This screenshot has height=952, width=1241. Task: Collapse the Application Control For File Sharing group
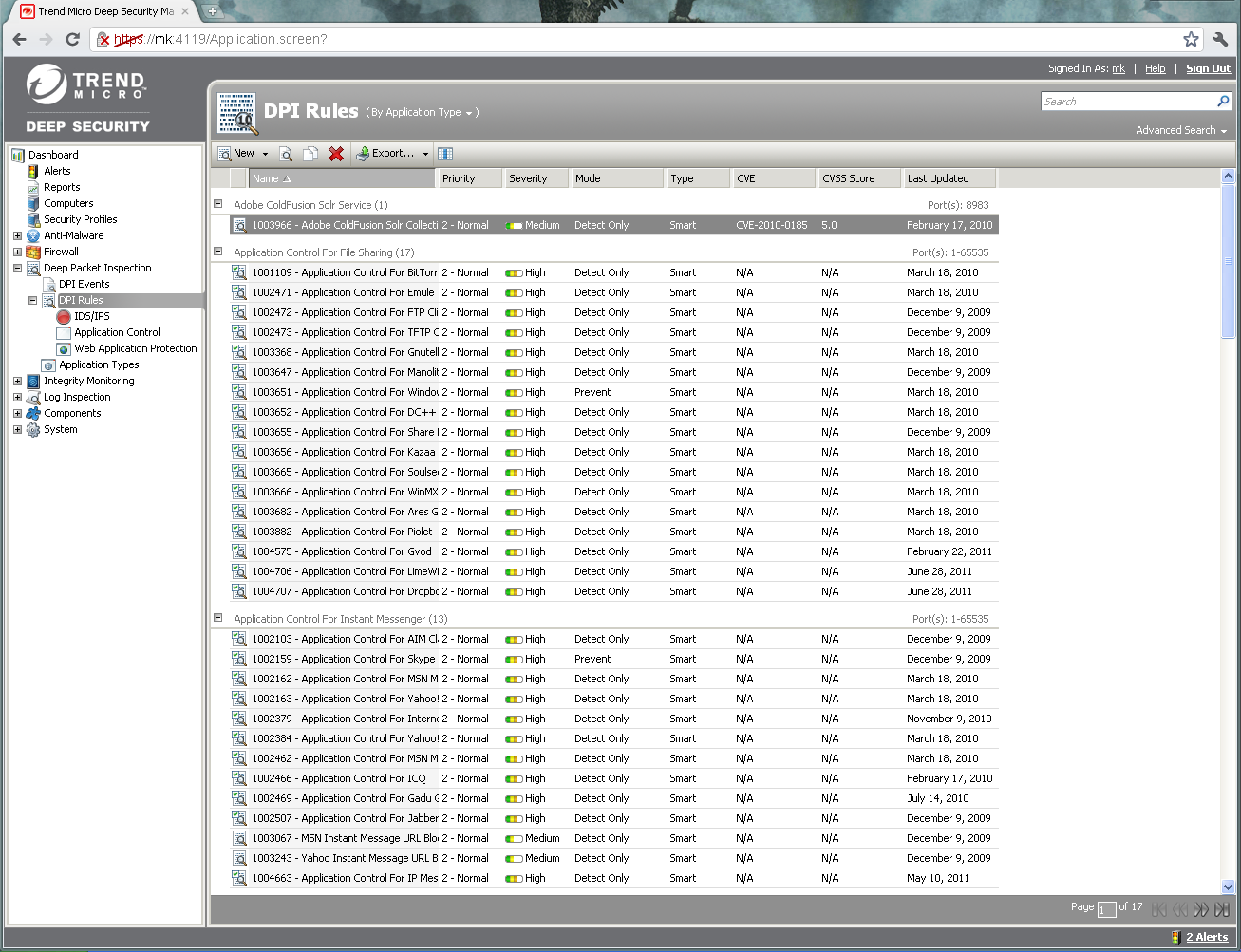(217, 252)
